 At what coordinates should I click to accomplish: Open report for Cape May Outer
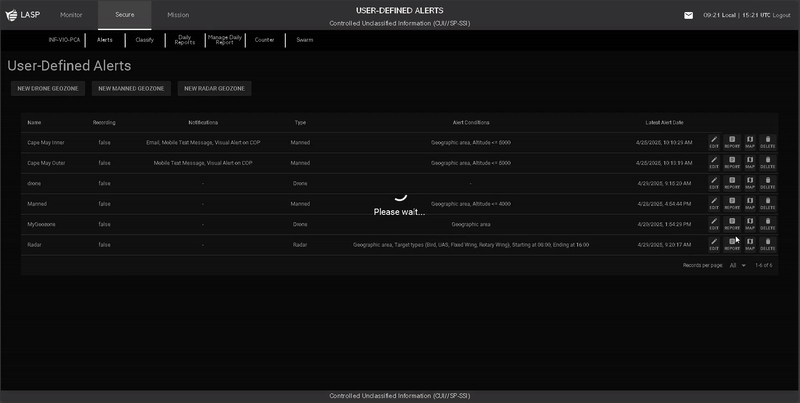732,163
